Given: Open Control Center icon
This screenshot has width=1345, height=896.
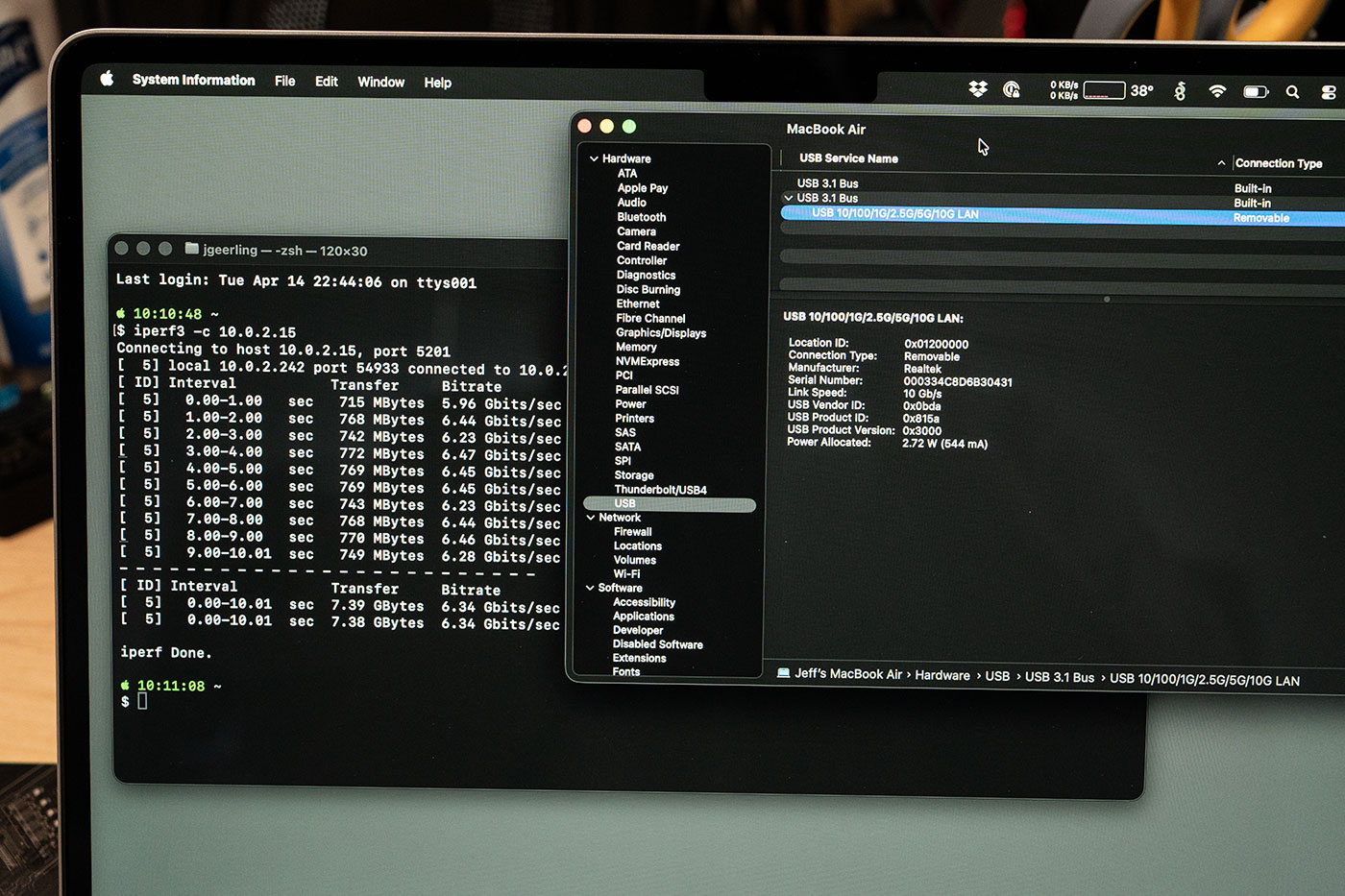Looking at the screenshot, I should 1328,92.
